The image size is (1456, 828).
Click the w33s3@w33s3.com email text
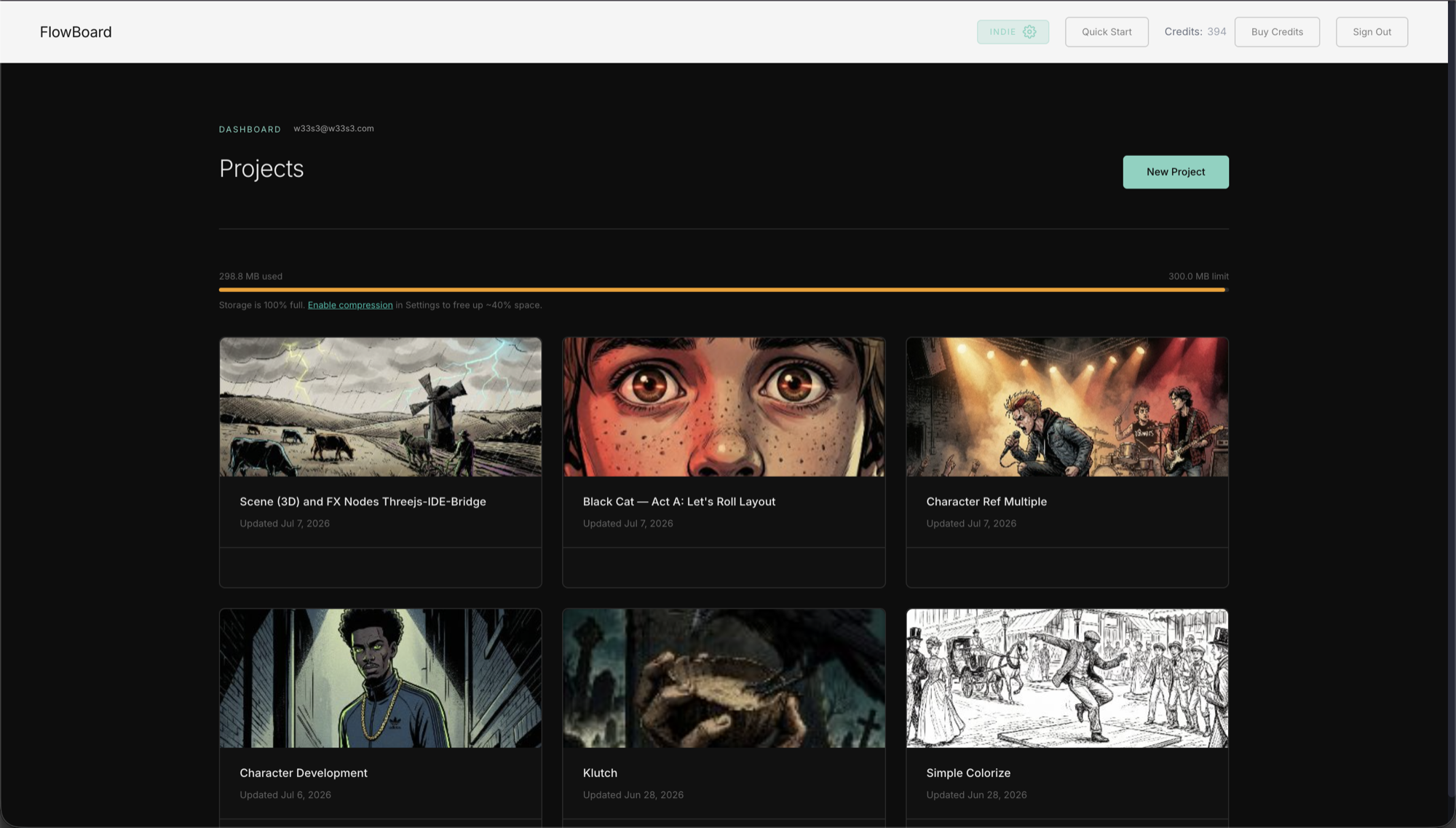[333, 129]
